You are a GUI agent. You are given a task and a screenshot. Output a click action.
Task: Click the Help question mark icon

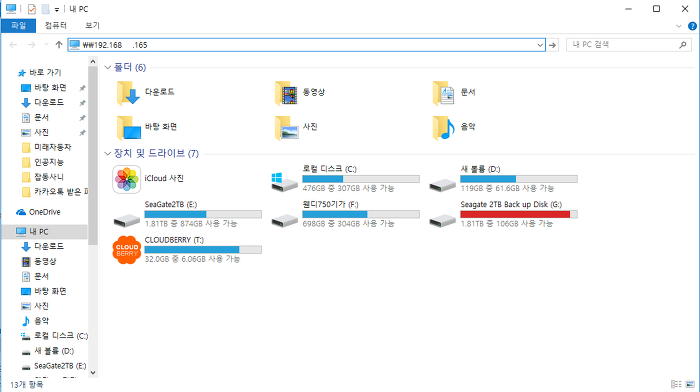[692, 26]
